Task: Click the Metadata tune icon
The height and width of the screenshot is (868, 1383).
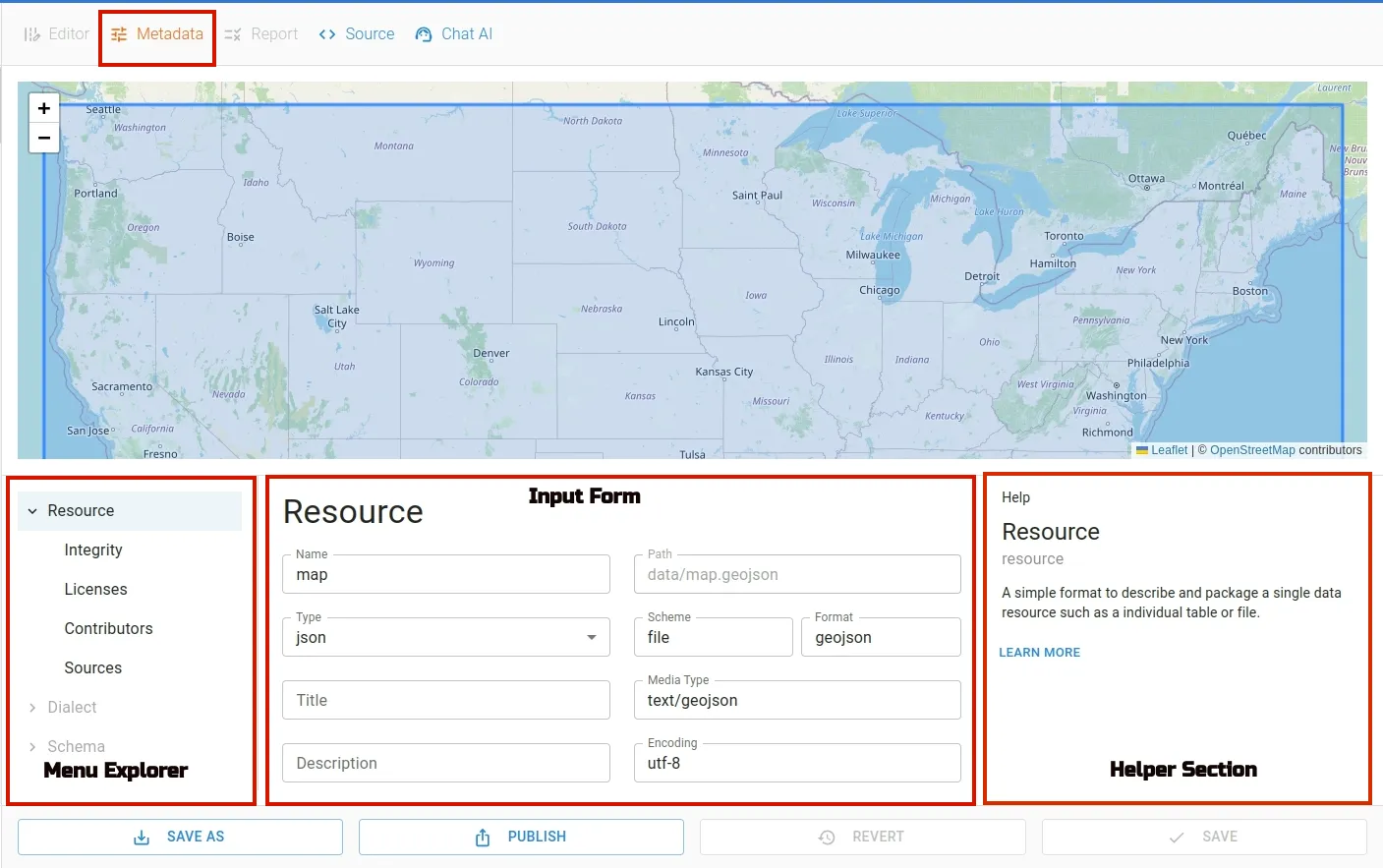Action: pyautogui.click(x=118, y=33)
